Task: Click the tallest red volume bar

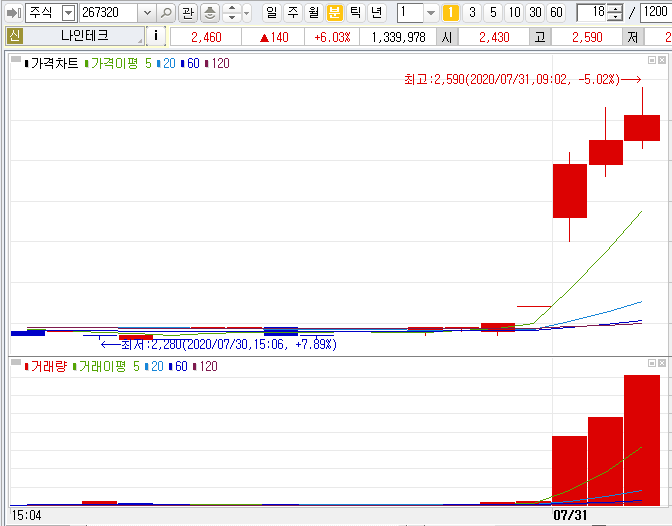Action: (642, 440)
